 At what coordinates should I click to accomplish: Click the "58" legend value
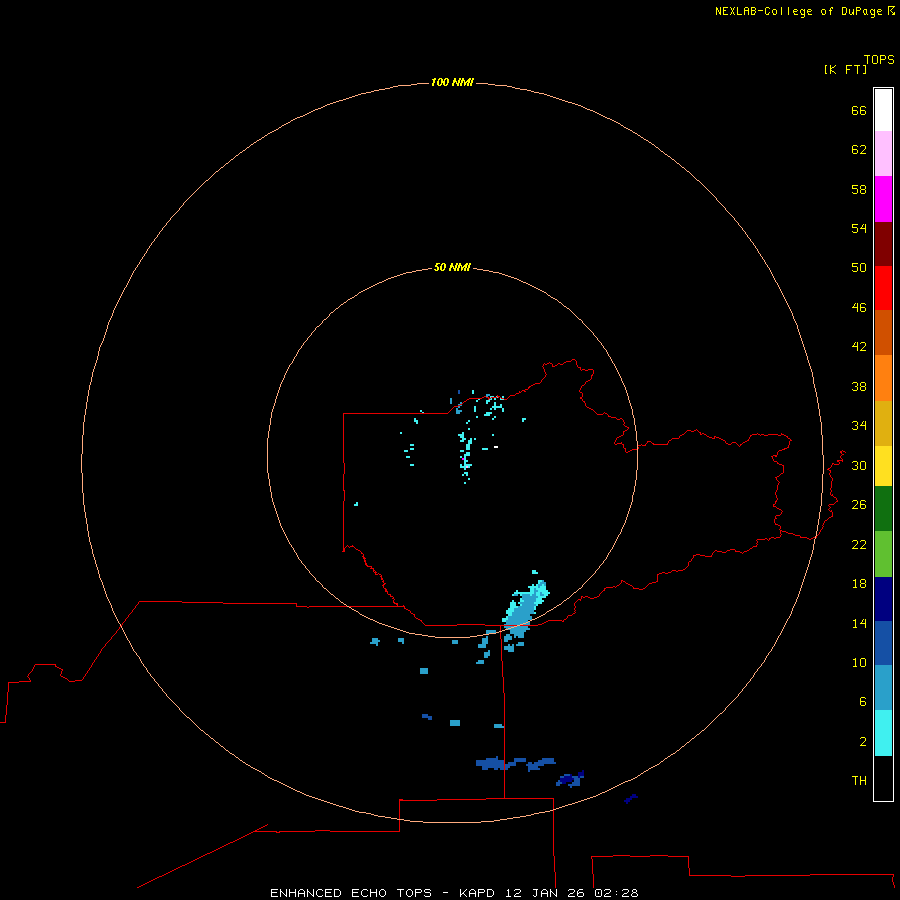tap(859, 189)
